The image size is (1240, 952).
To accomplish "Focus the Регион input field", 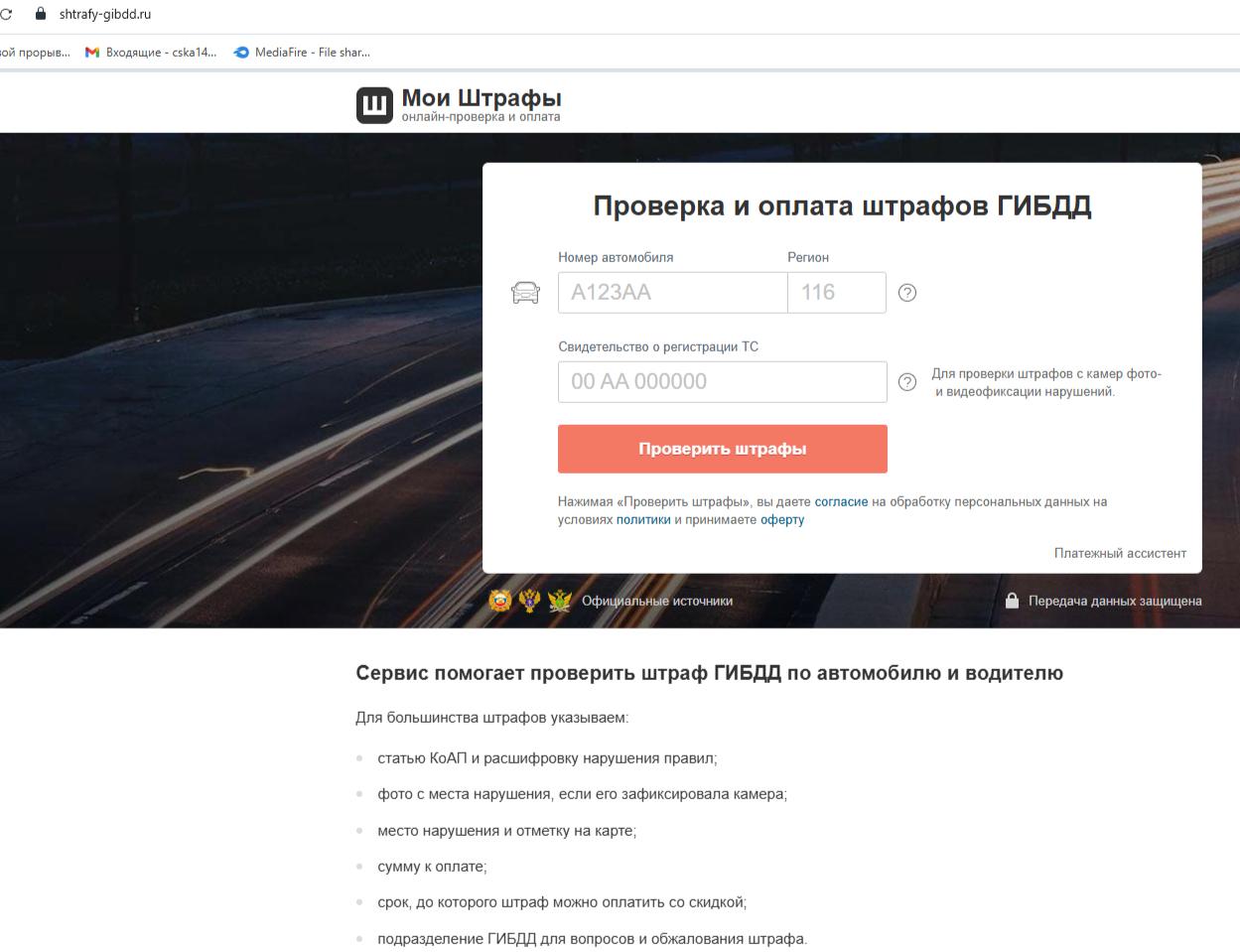I will pos(837,293).
